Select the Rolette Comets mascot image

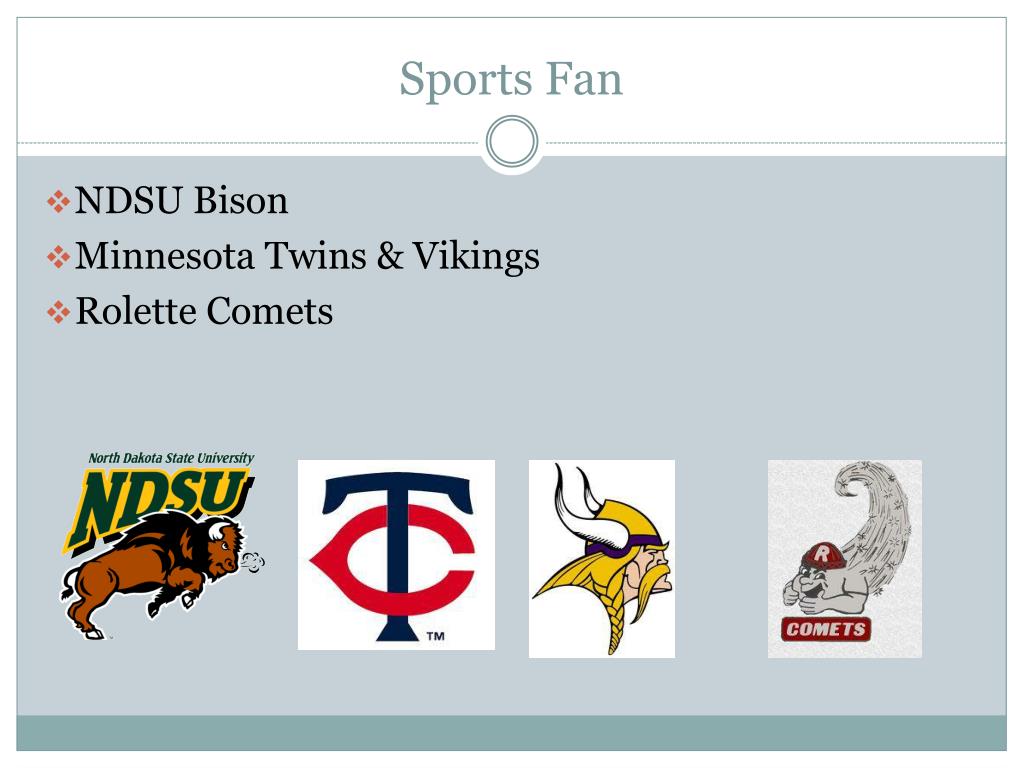pos(844,558)
